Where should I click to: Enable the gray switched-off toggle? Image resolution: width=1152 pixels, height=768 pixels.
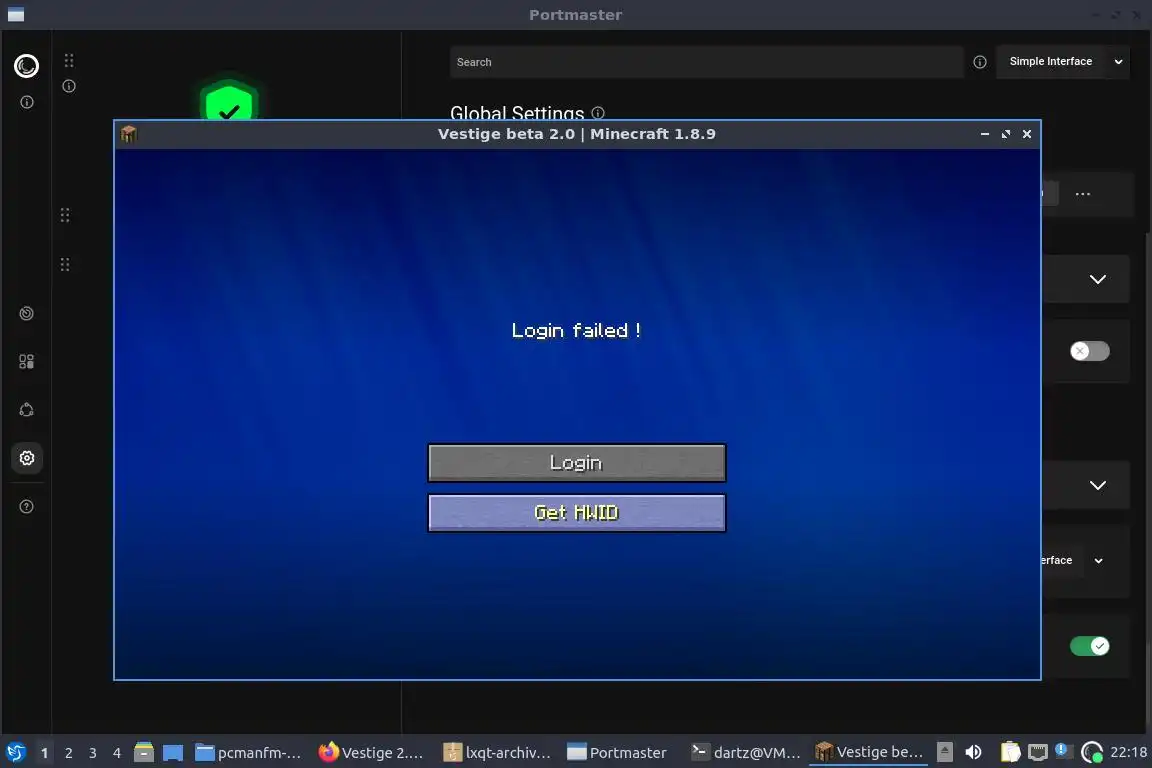(1090, 351)
